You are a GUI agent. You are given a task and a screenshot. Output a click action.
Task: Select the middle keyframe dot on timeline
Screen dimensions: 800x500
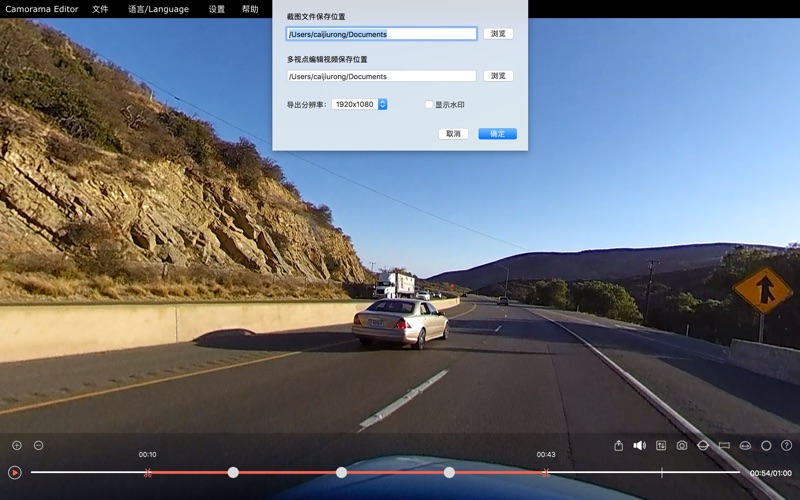(341, 472)
